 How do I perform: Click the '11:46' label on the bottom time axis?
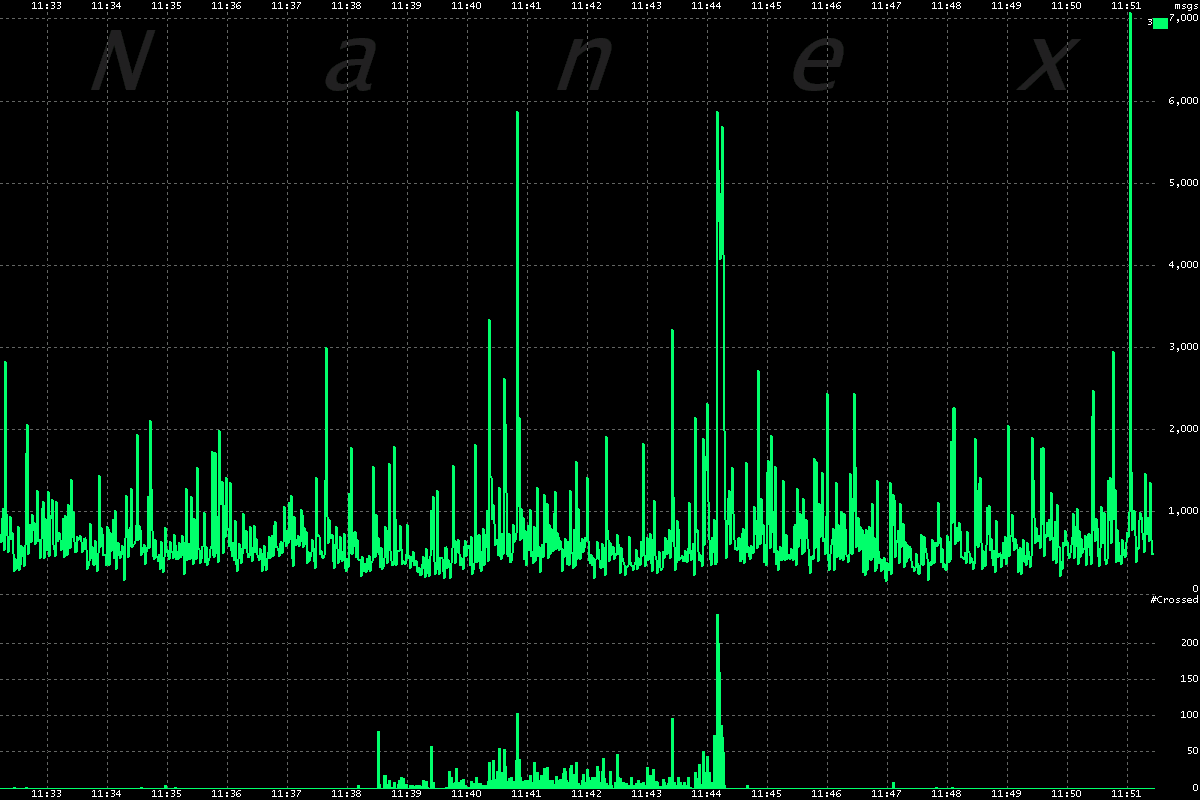tap(826, 794)
